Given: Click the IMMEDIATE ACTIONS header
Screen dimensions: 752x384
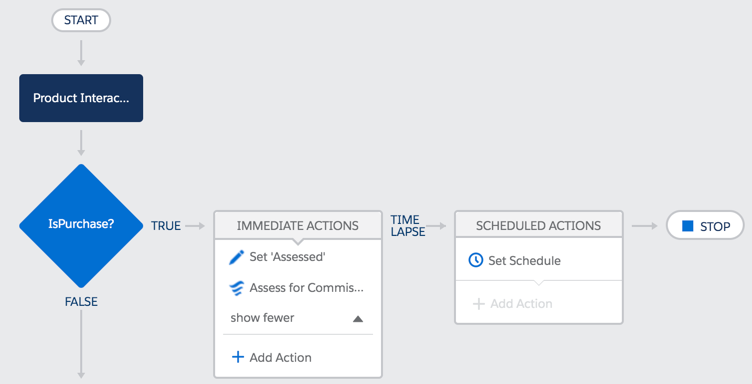Looking at the screenshot, I should (x=297, y=225).
